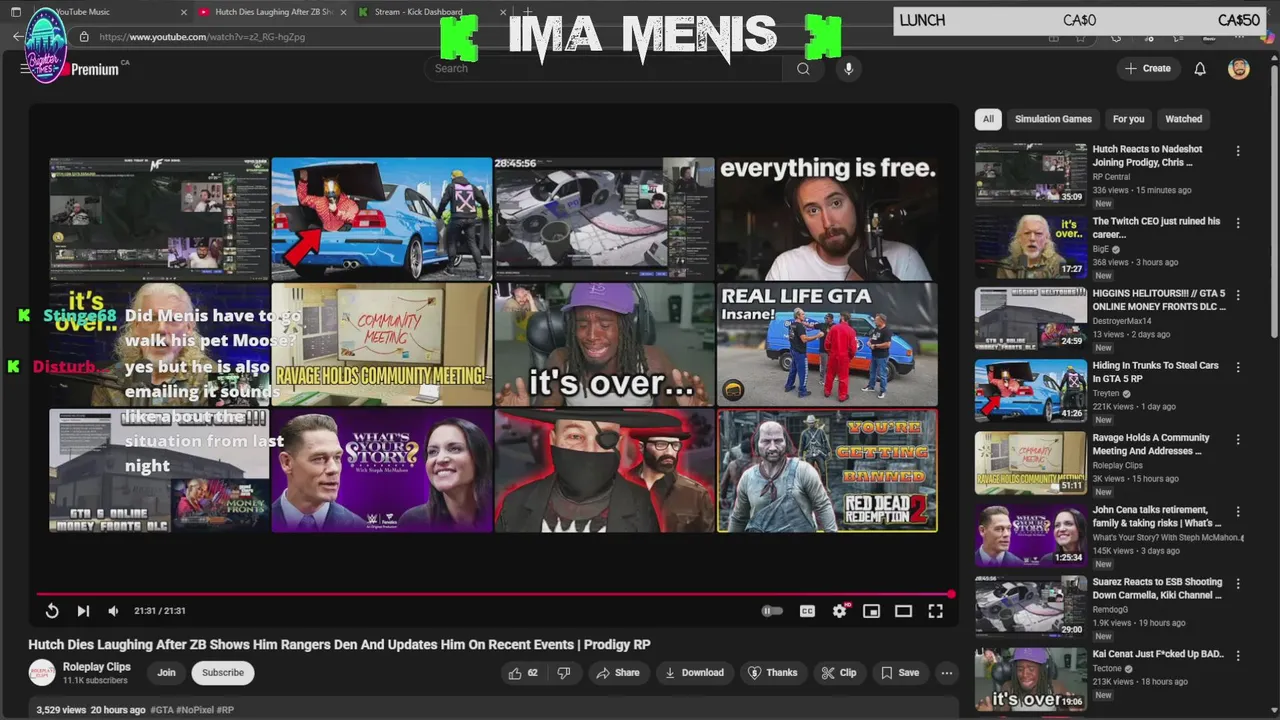
Task: Open menu for Hiding In Trunks video
Action: 1238,367
